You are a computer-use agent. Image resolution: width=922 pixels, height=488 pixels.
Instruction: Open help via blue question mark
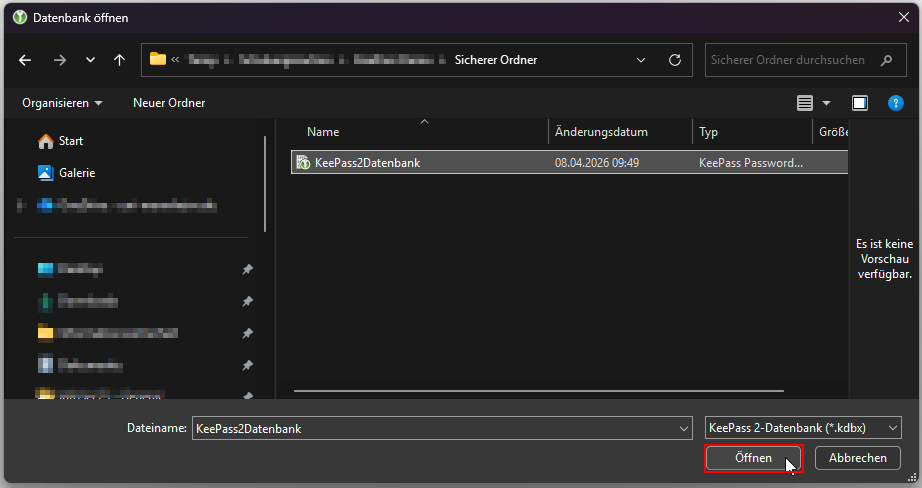[896, 103]
